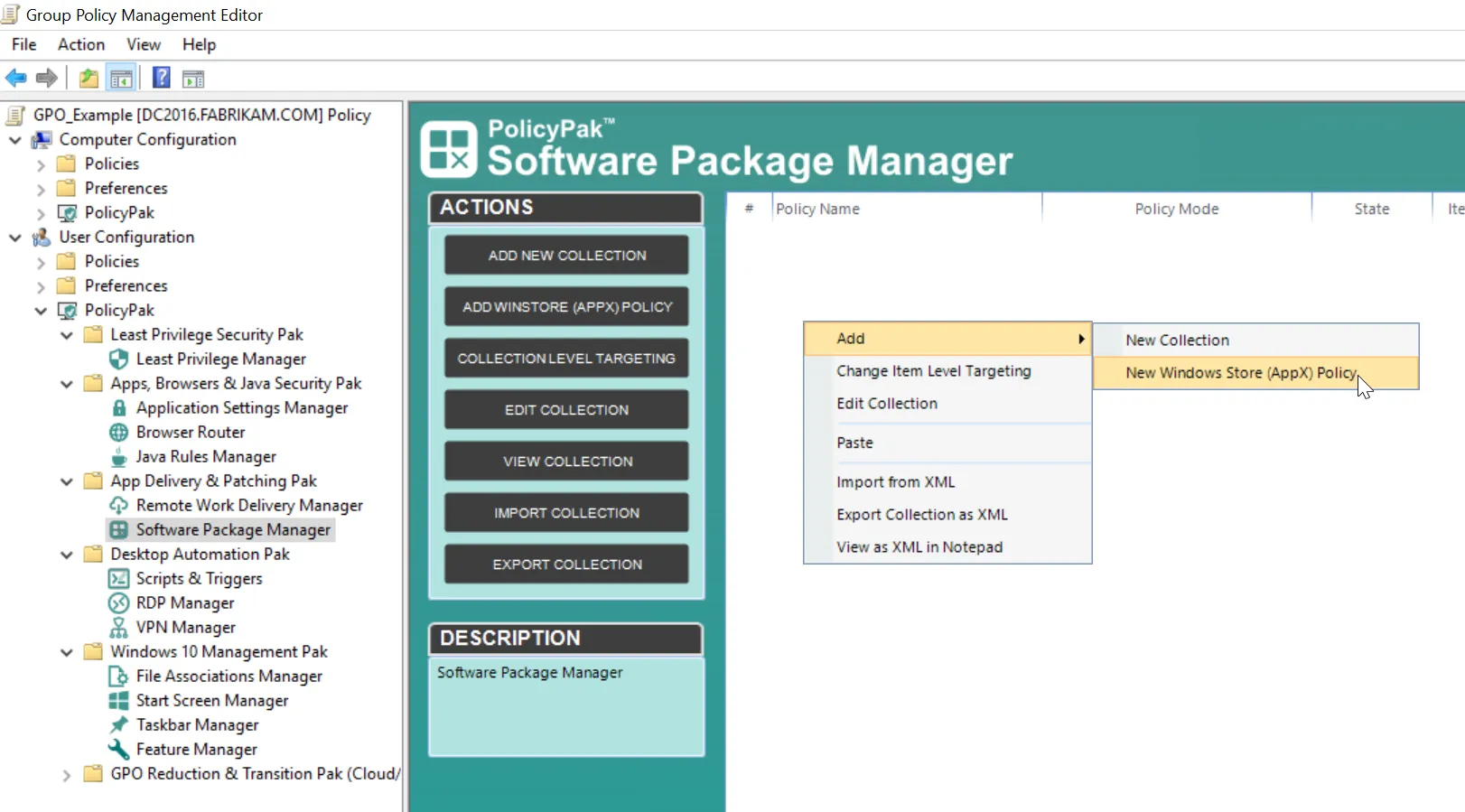Image resolution: width=1465 pixels, height=812 pixels.
Task: Open the Action menu
Action: tap(81, 44)
